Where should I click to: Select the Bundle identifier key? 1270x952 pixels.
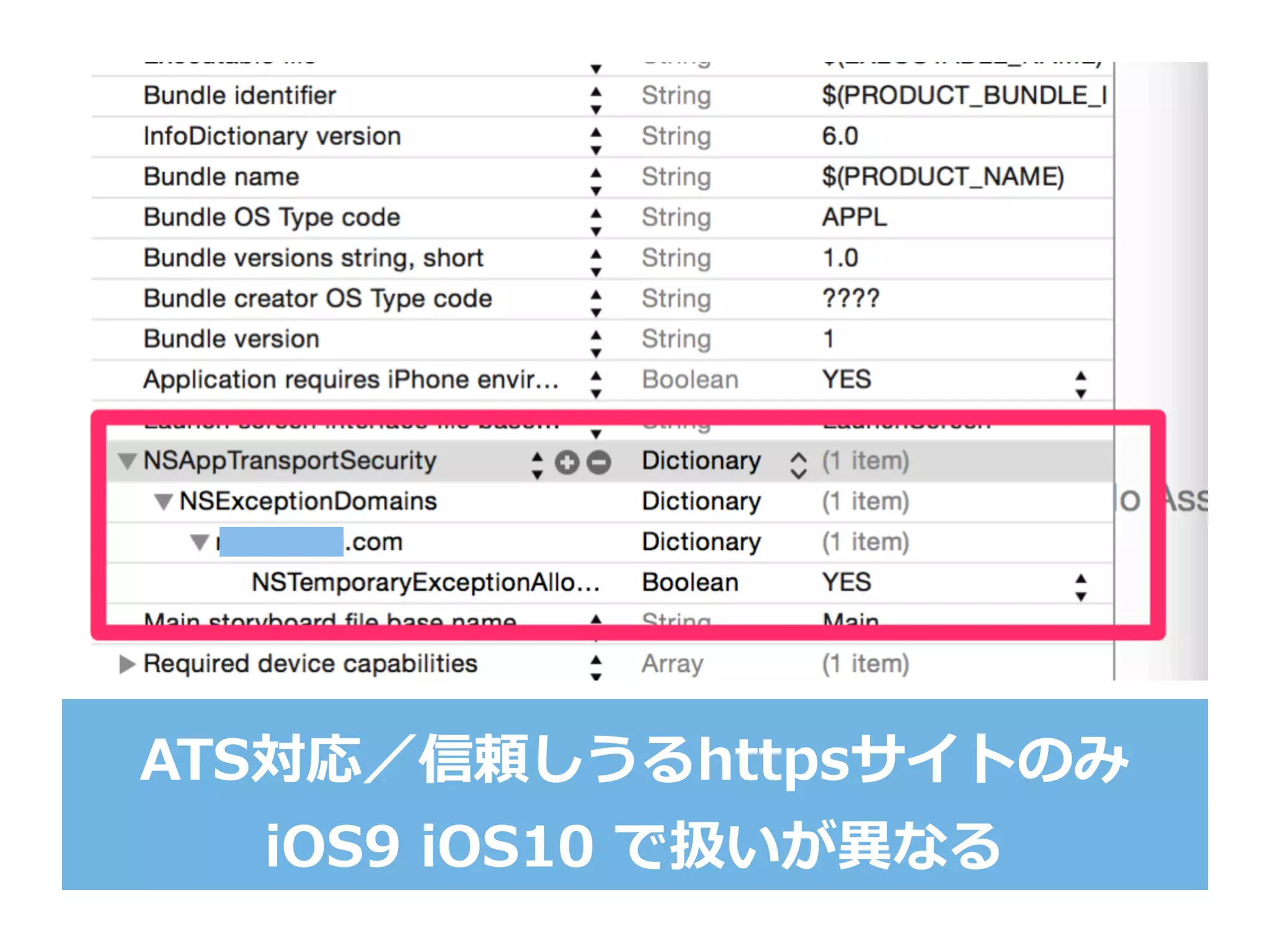[240, 95]
